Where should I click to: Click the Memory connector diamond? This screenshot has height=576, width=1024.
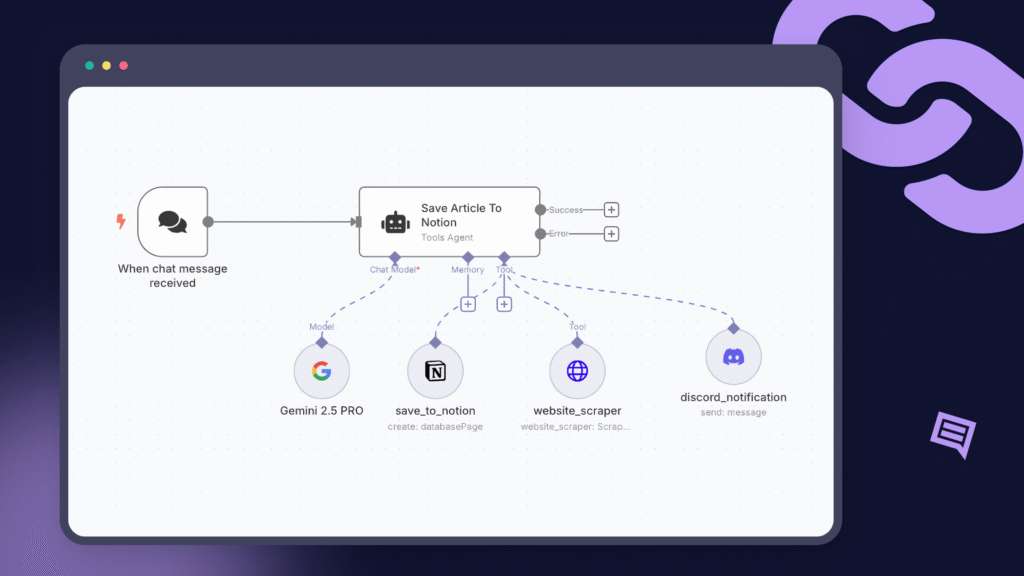click(x=468, y=257)
